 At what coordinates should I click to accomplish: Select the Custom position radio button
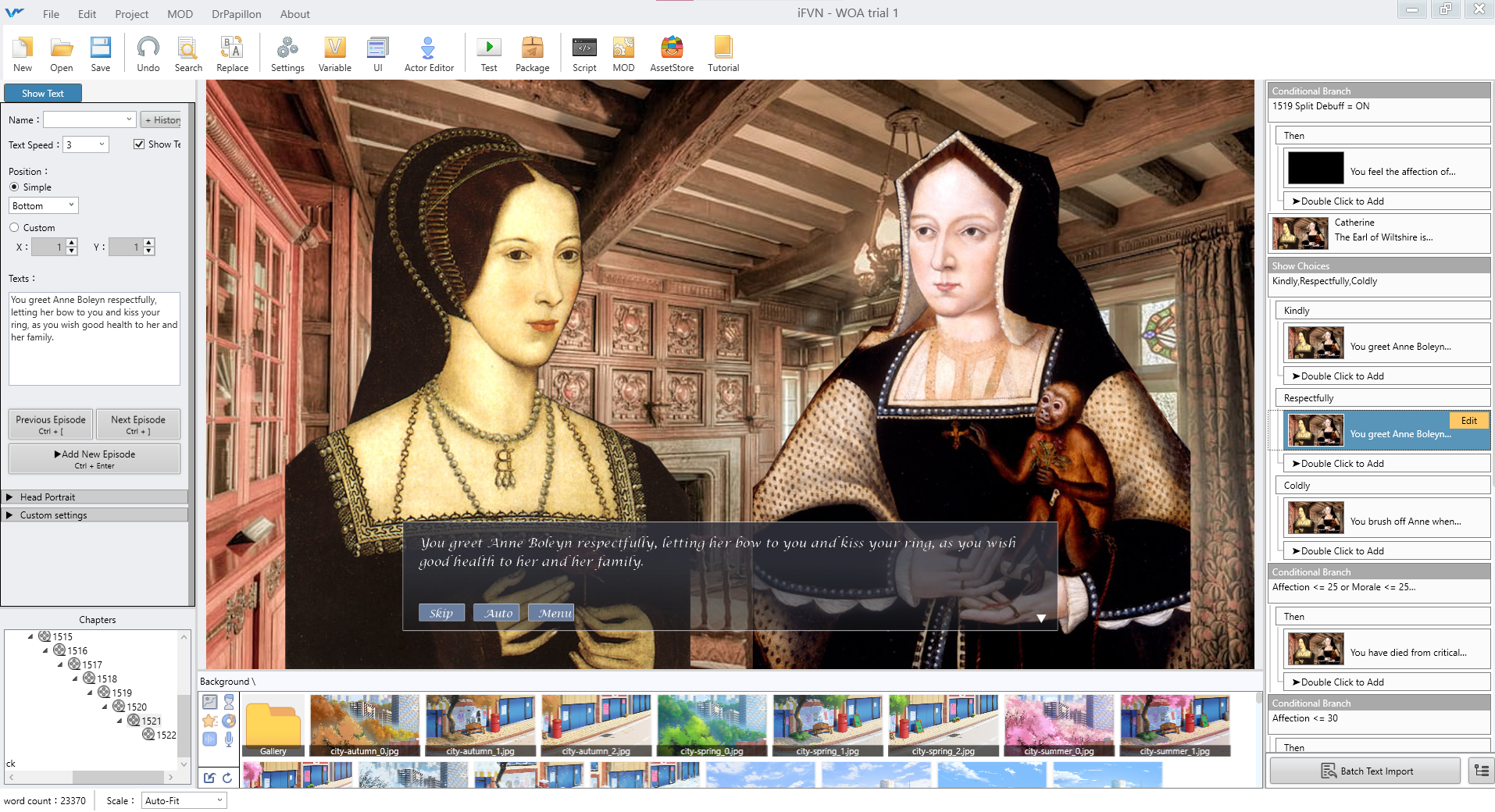coord(14,228)
